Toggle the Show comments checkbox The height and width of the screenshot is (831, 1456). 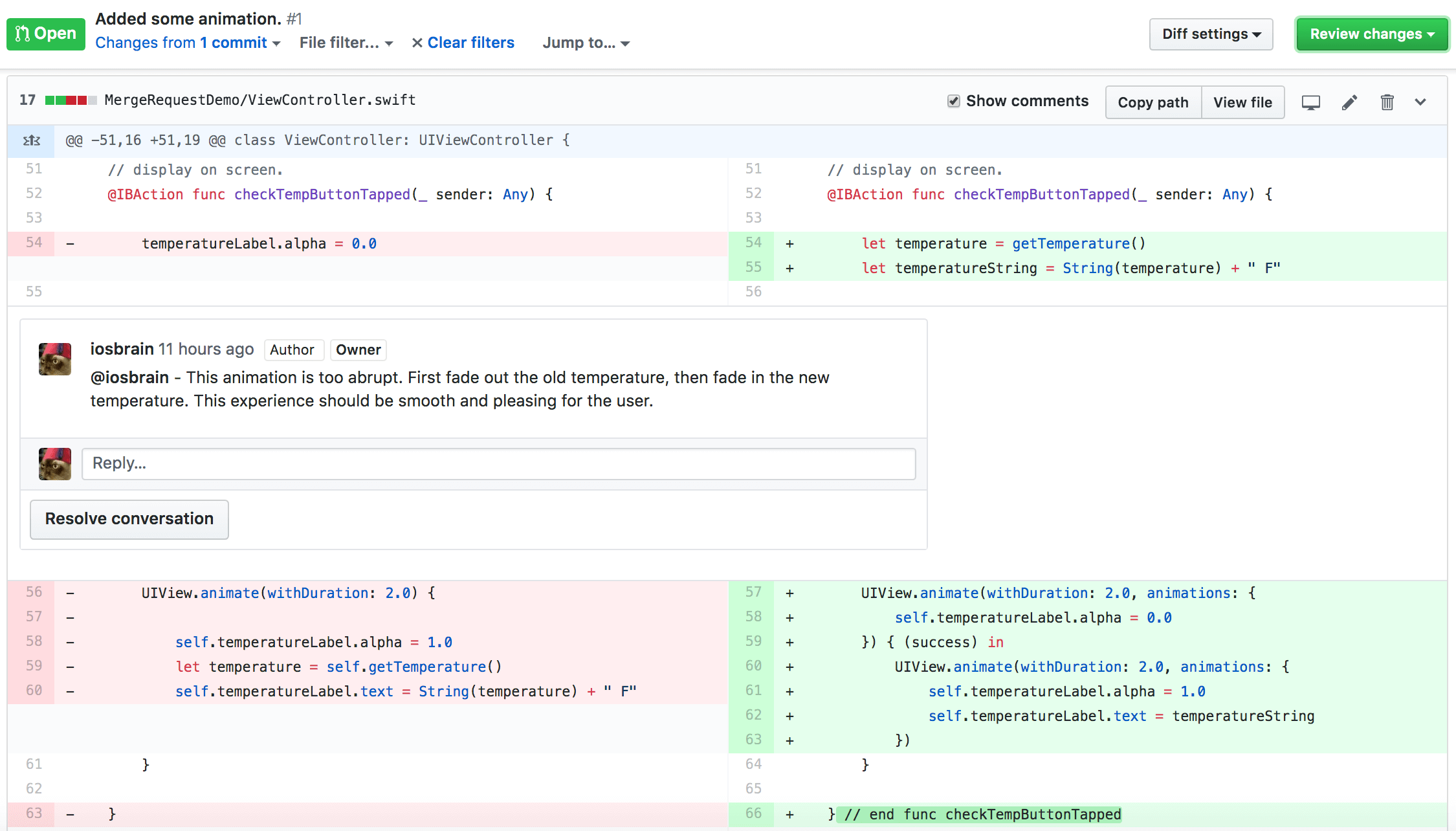click(953, 101)
